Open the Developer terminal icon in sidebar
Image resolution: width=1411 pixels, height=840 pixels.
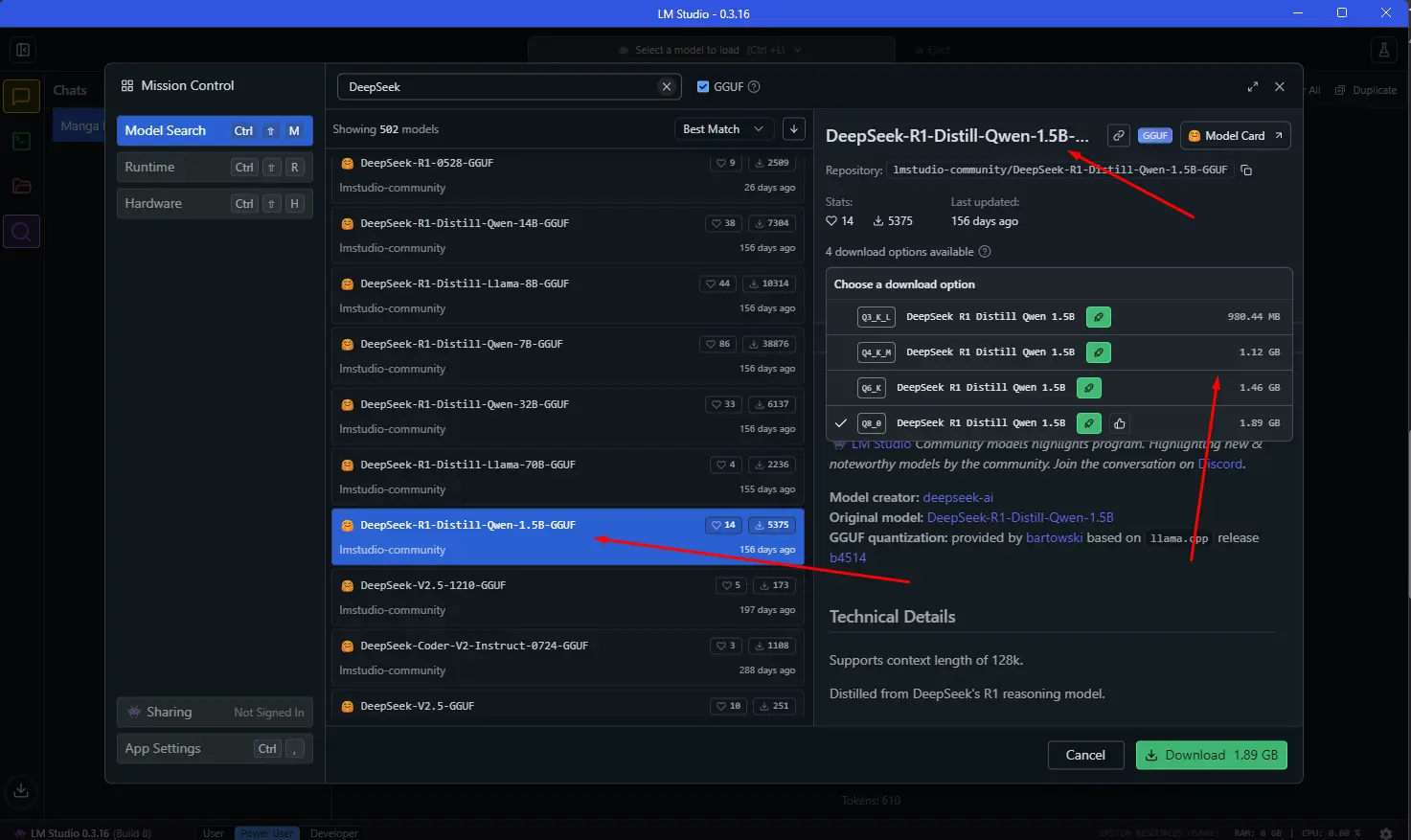[x=21, y=141]
